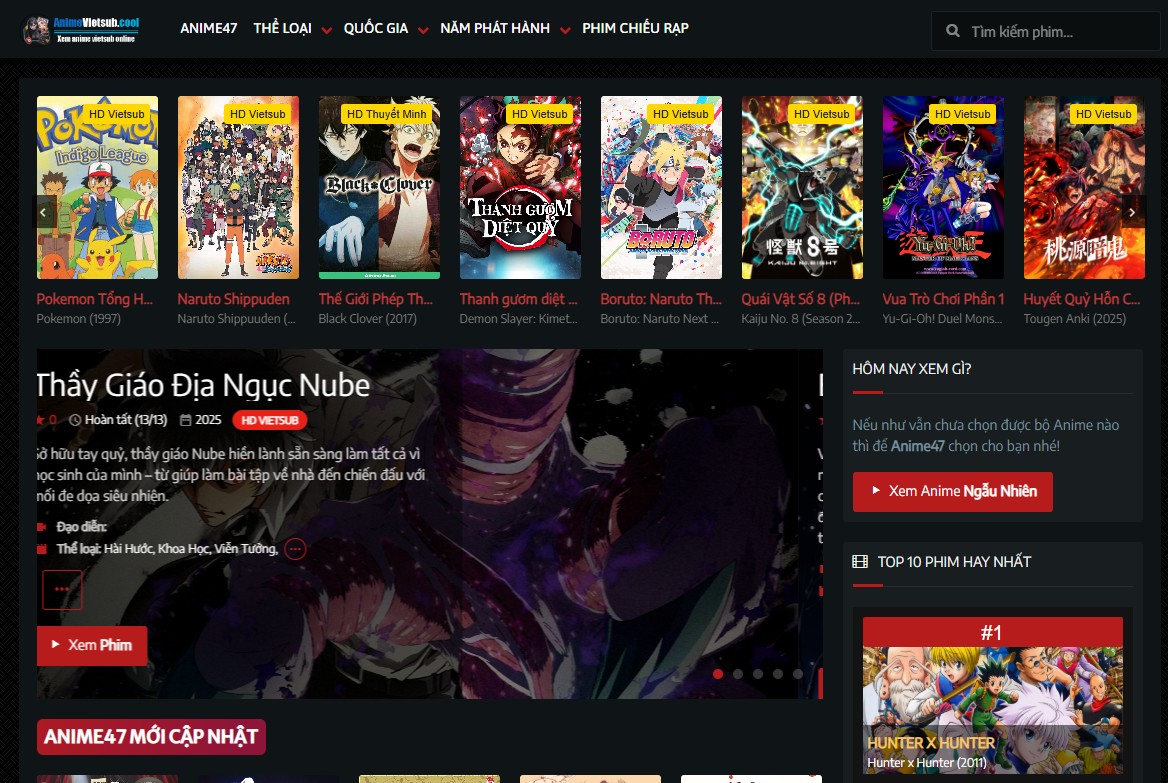The height and width of the screenshot is (783, 1168).
Task: Click the square ellipsis more-info button
Action: click(x=62, y=589)
